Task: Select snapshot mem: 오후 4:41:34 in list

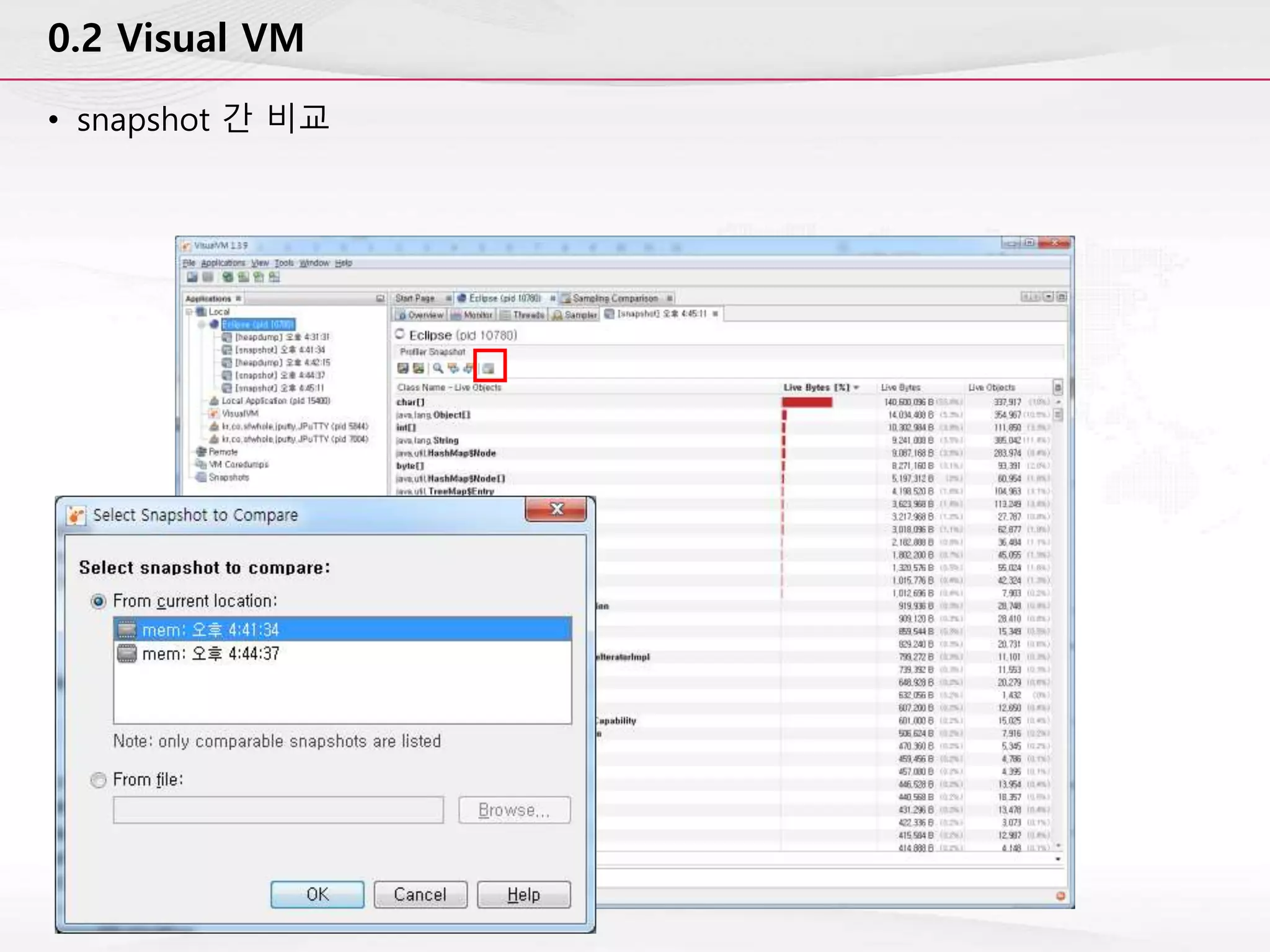Action: 342,630
